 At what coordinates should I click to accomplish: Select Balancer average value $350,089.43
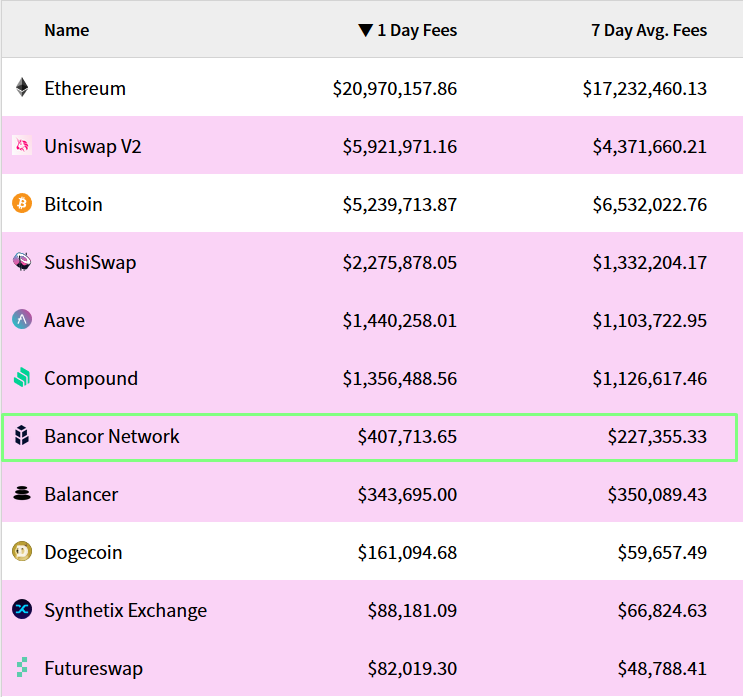click(658, 494)
